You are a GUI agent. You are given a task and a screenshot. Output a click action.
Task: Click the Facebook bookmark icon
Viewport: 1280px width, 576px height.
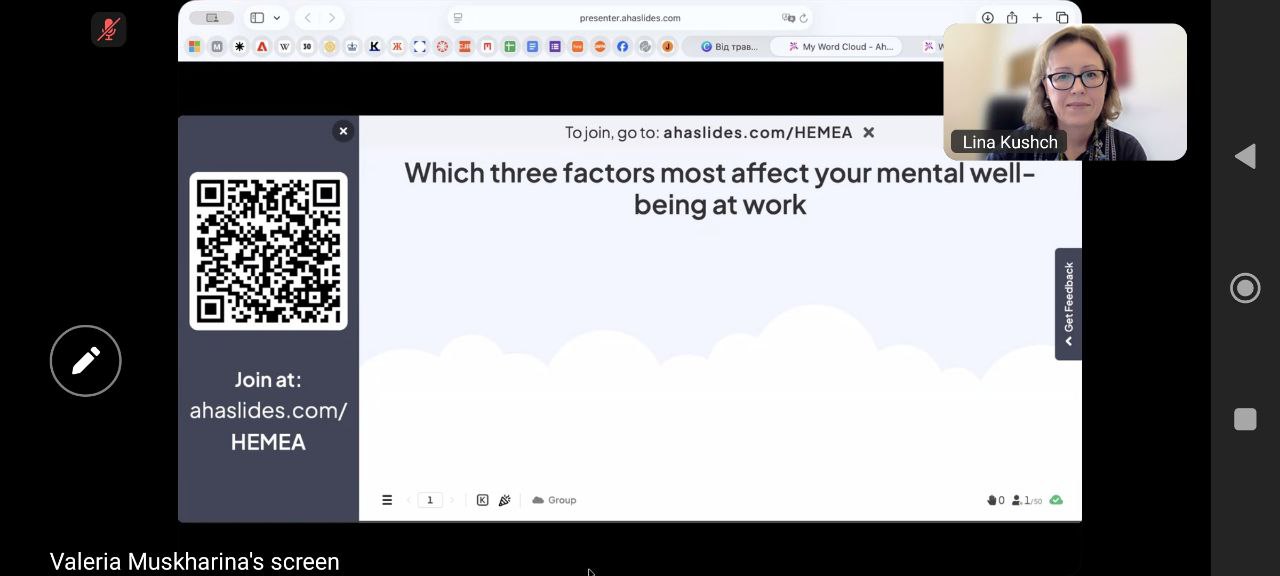pyautogui.click(x=622, y=46)
